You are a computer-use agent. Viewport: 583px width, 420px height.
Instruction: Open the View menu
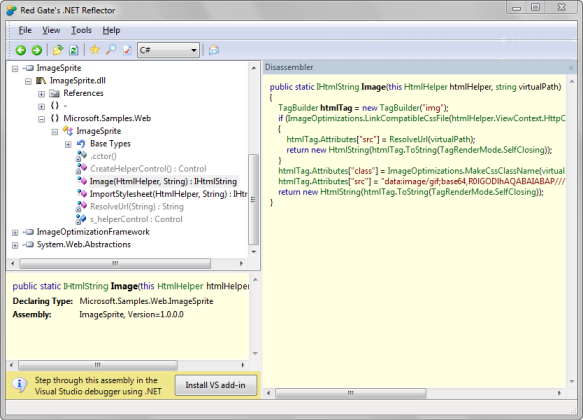[51, 30]
